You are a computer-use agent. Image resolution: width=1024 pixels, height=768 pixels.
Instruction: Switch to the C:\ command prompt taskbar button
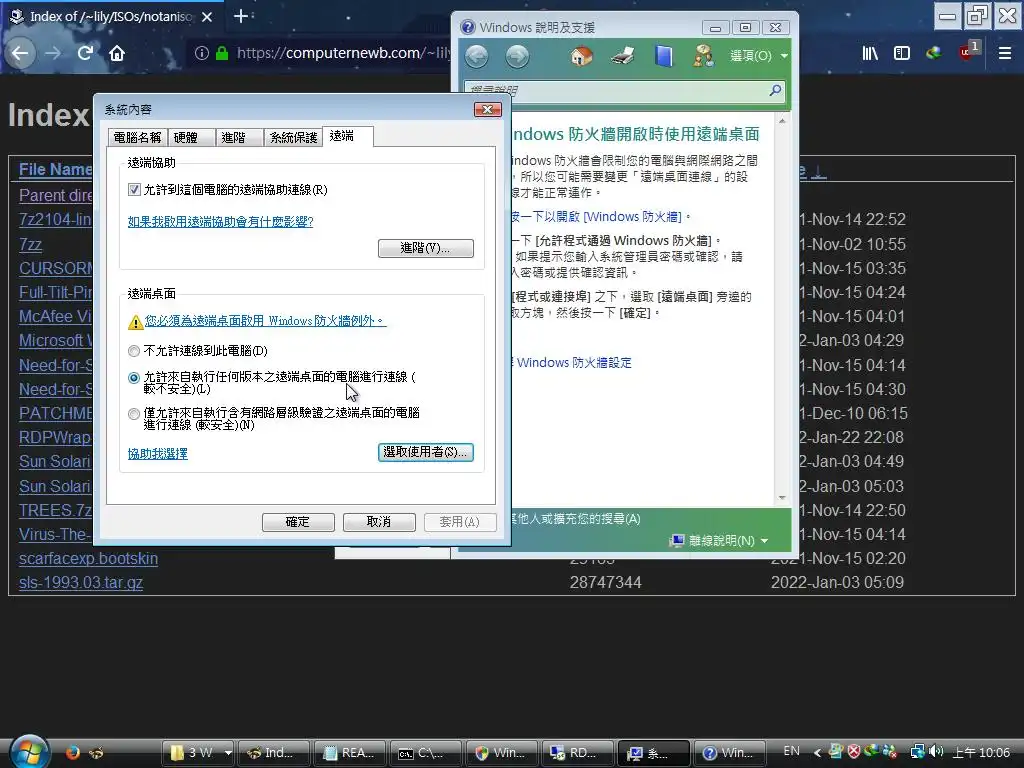424,752
